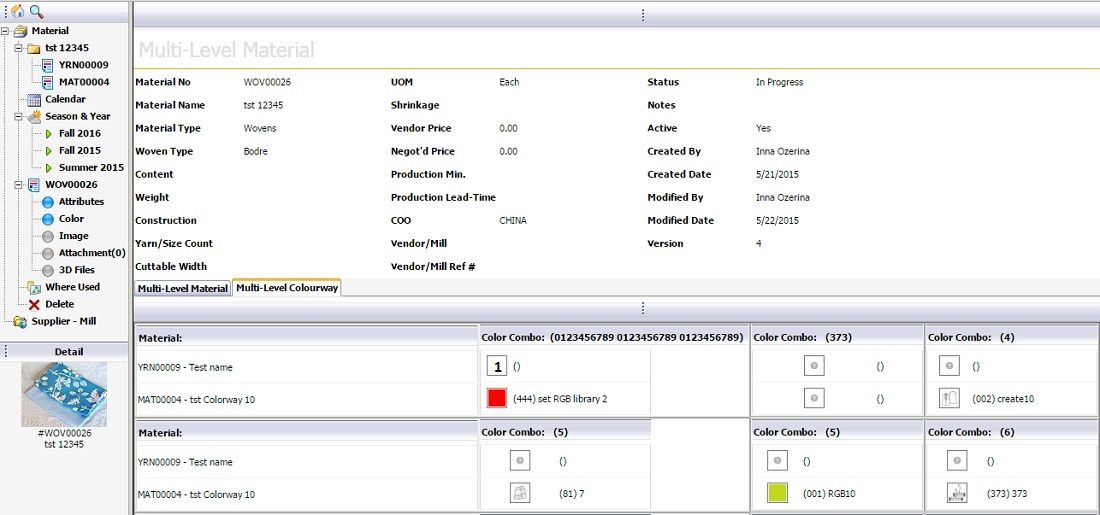Switch to the Multi-Level Material tab
Viewport: 1100px width, 515px height.
tap(183, 288)
